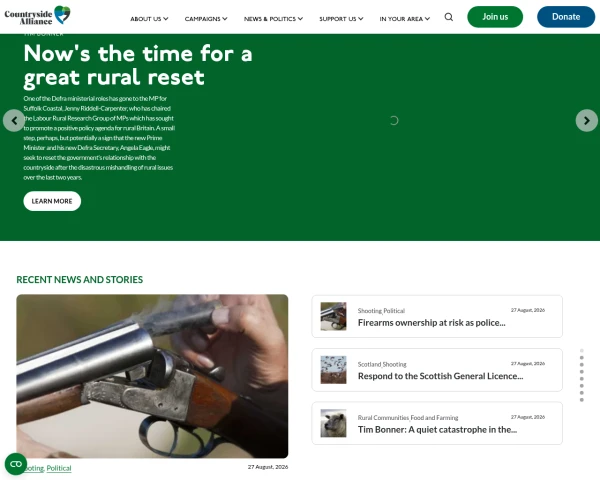Advance to next carousel slide arrow
600x480 pixels.
click(587, 121)
